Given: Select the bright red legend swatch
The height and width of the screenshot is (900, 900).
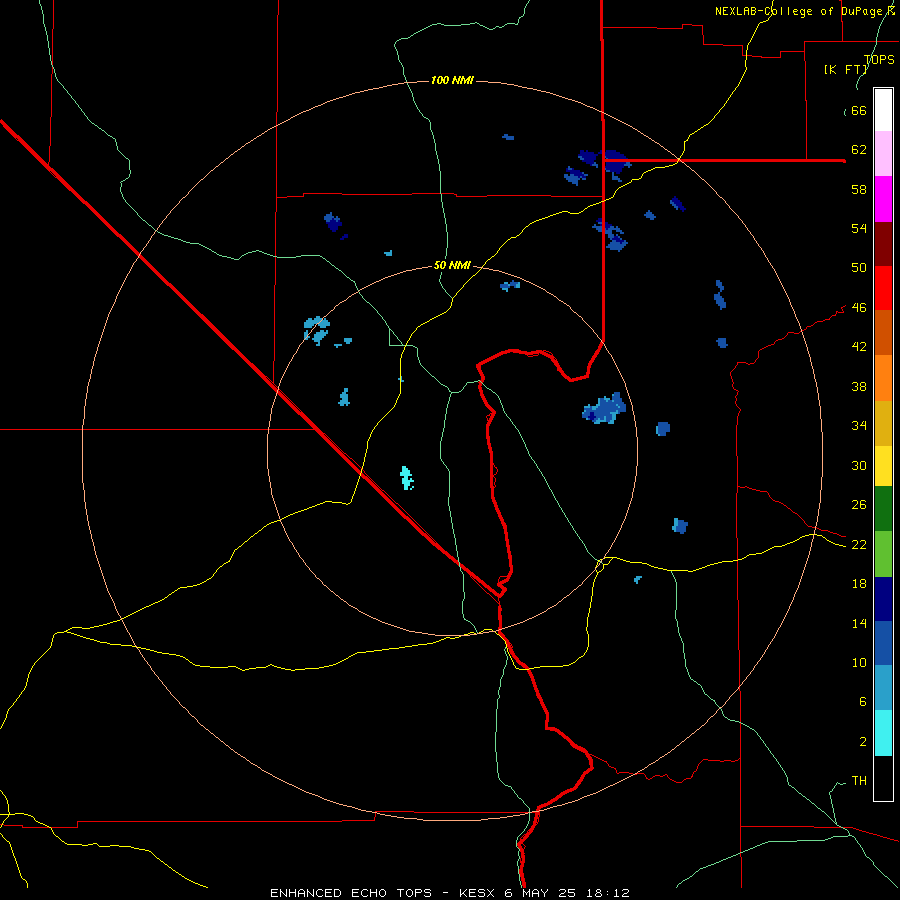Looking at the screenshot, I should pos(883,288).
